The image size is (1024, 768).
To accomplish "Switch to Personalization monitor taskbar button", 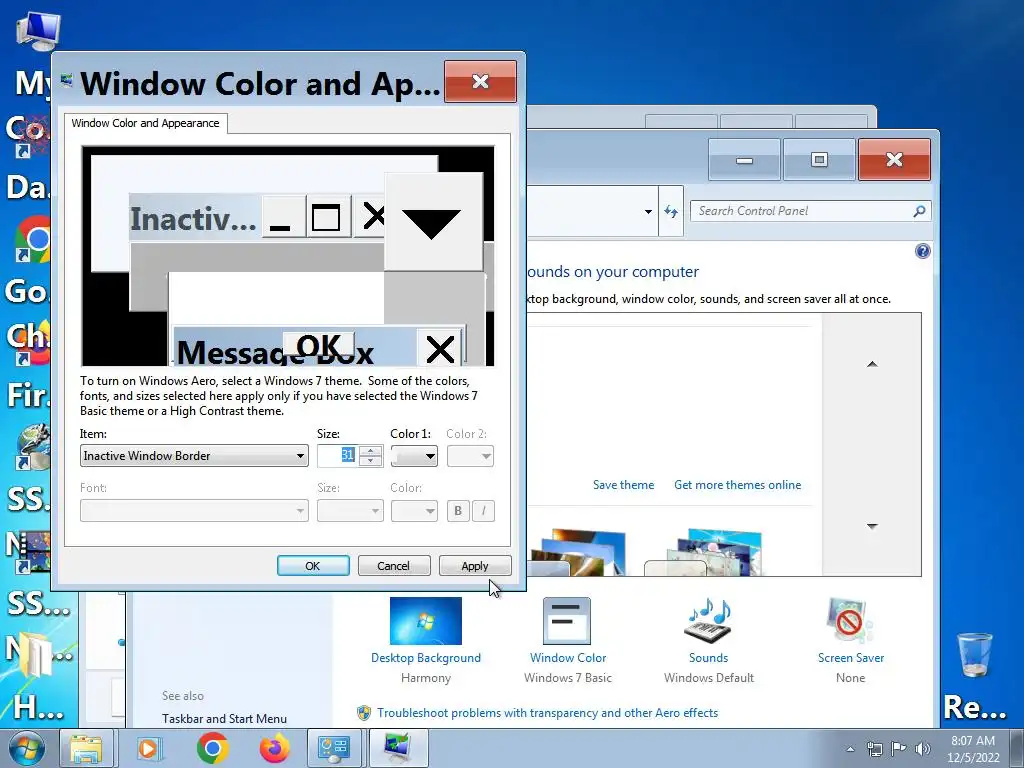I will (x=399, y=748).
